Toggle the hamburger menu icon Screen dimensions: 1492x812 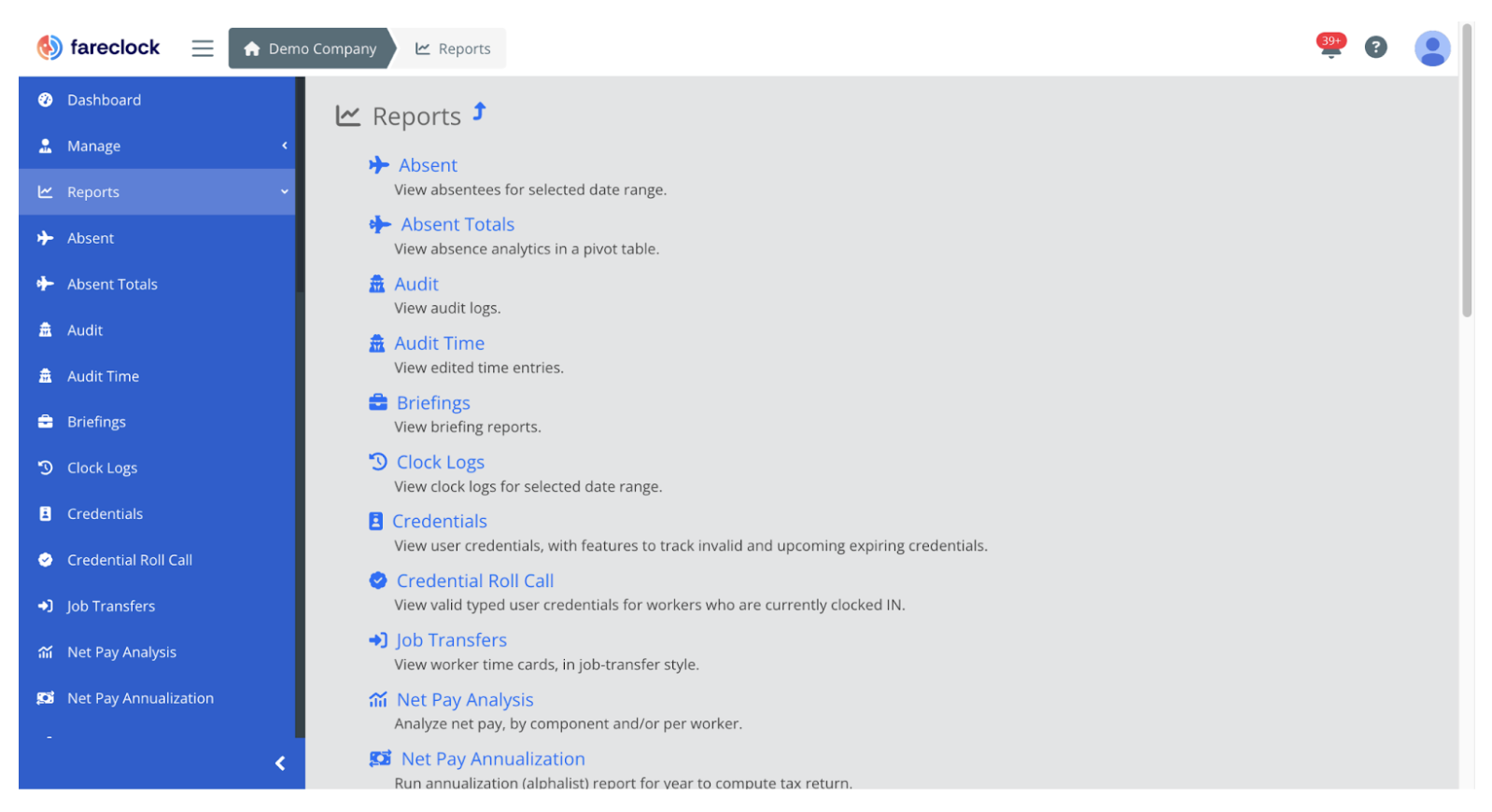[x=203, y=49]
